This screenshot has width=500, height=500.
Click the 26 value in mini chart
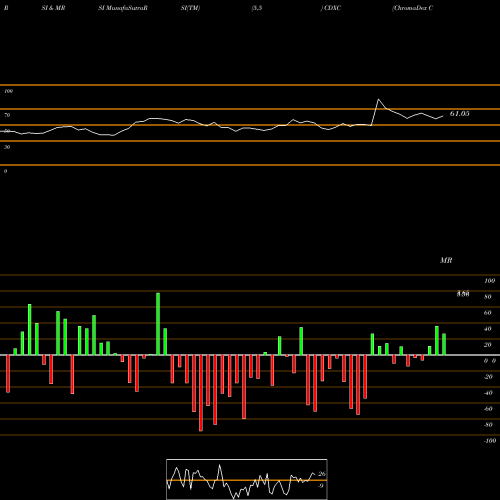pos(322,474)
